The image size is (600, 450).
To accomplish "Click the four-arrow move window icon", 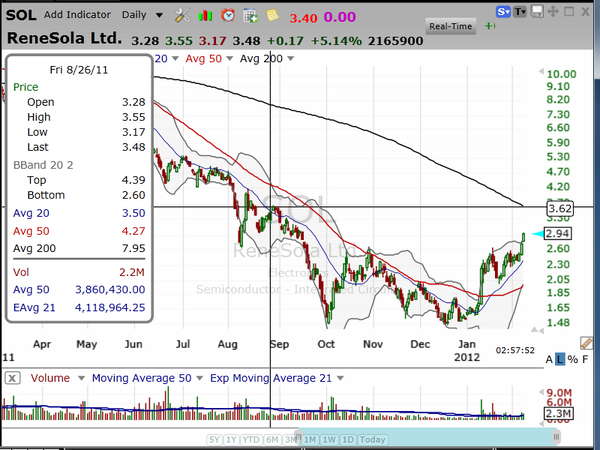I will click(553, 12).
